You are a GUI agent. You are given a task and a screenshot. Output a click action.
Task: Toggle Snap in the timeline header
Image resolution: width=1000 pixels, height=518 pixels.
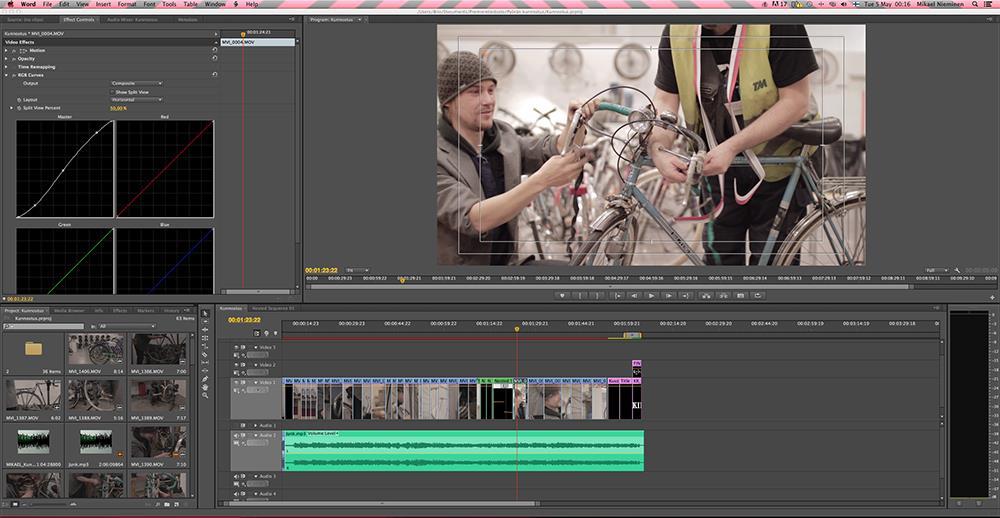point(257,333)
